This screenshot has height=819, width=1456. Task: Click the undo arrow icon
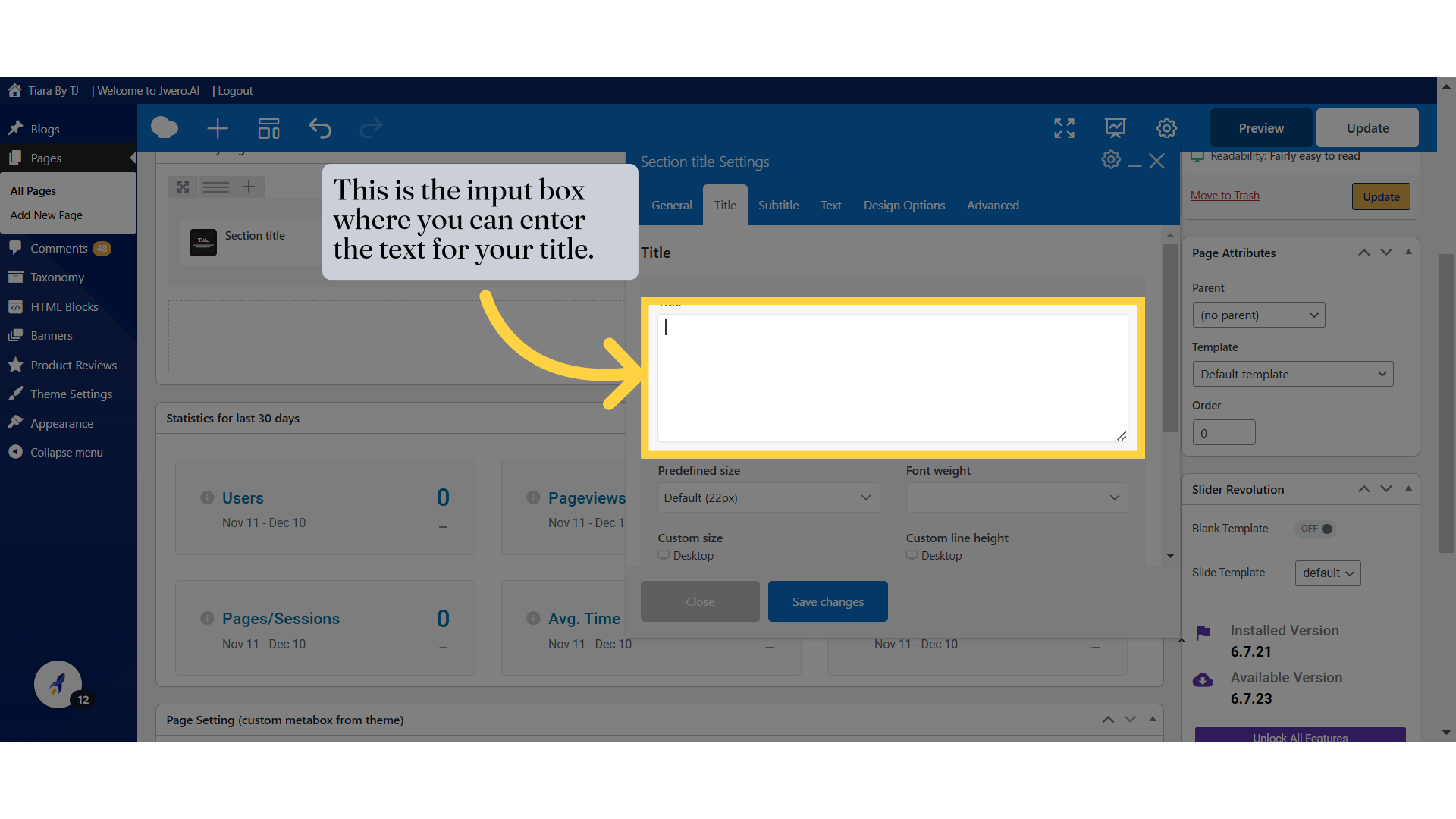click(x=320, y=128)
